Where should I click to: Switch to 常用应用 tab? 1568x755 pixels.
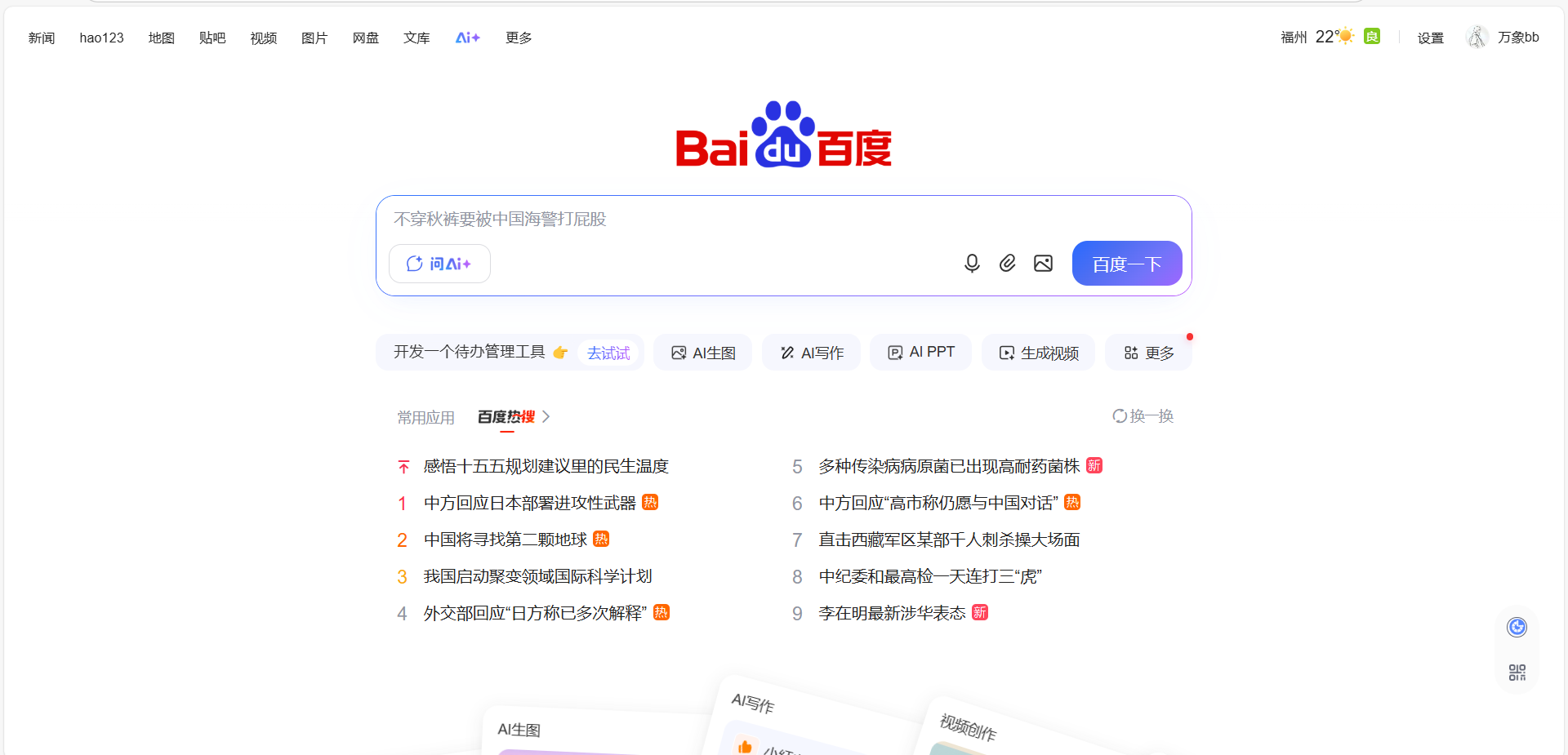(x=425, y=417)
